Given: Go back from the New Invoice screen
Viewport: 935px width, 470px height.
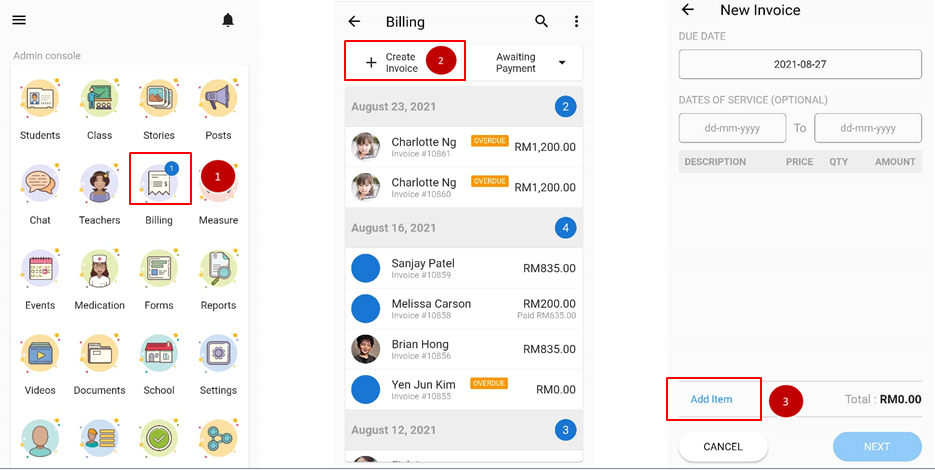Looking at the screenshot, I should [x=688, y=10].
